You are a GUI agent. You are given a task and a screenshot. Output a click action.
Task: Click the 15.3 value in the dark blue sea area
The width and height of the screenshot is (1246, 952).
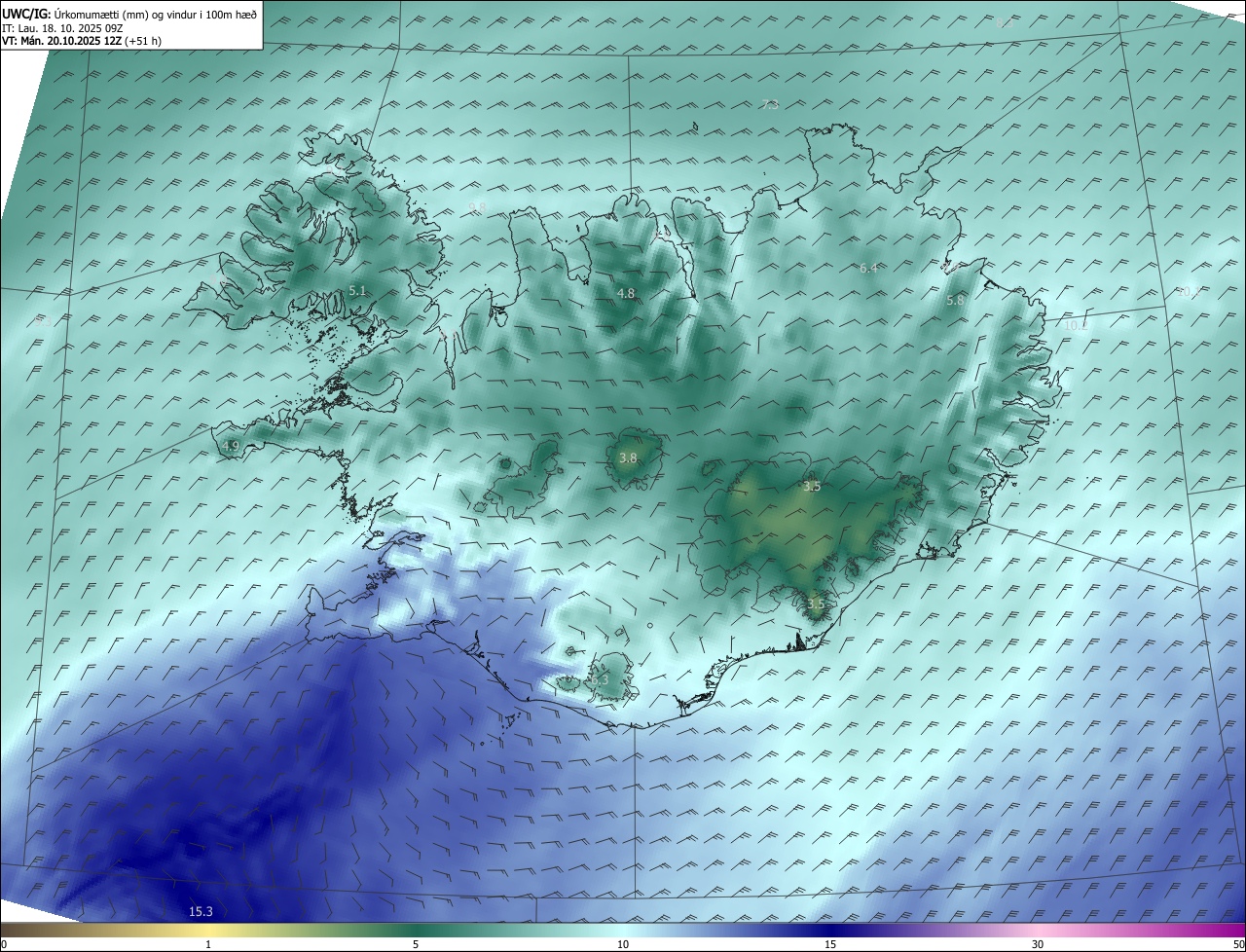click(201, 911)
